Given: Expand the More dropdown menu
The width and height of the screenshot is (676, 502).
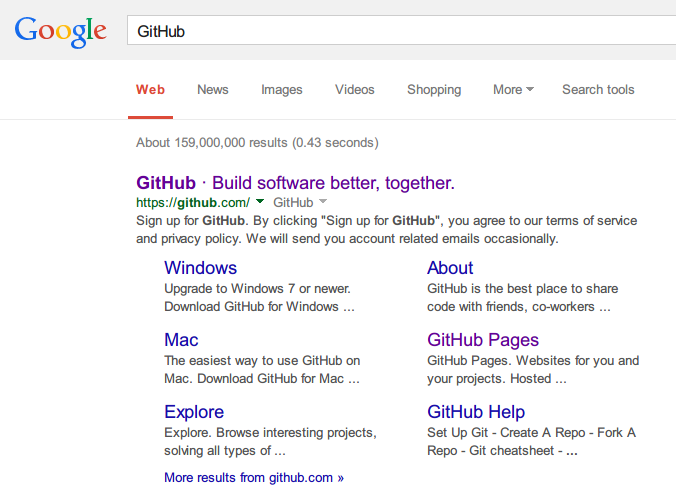Looking at the screenshot, I should (x=513, y=90).
